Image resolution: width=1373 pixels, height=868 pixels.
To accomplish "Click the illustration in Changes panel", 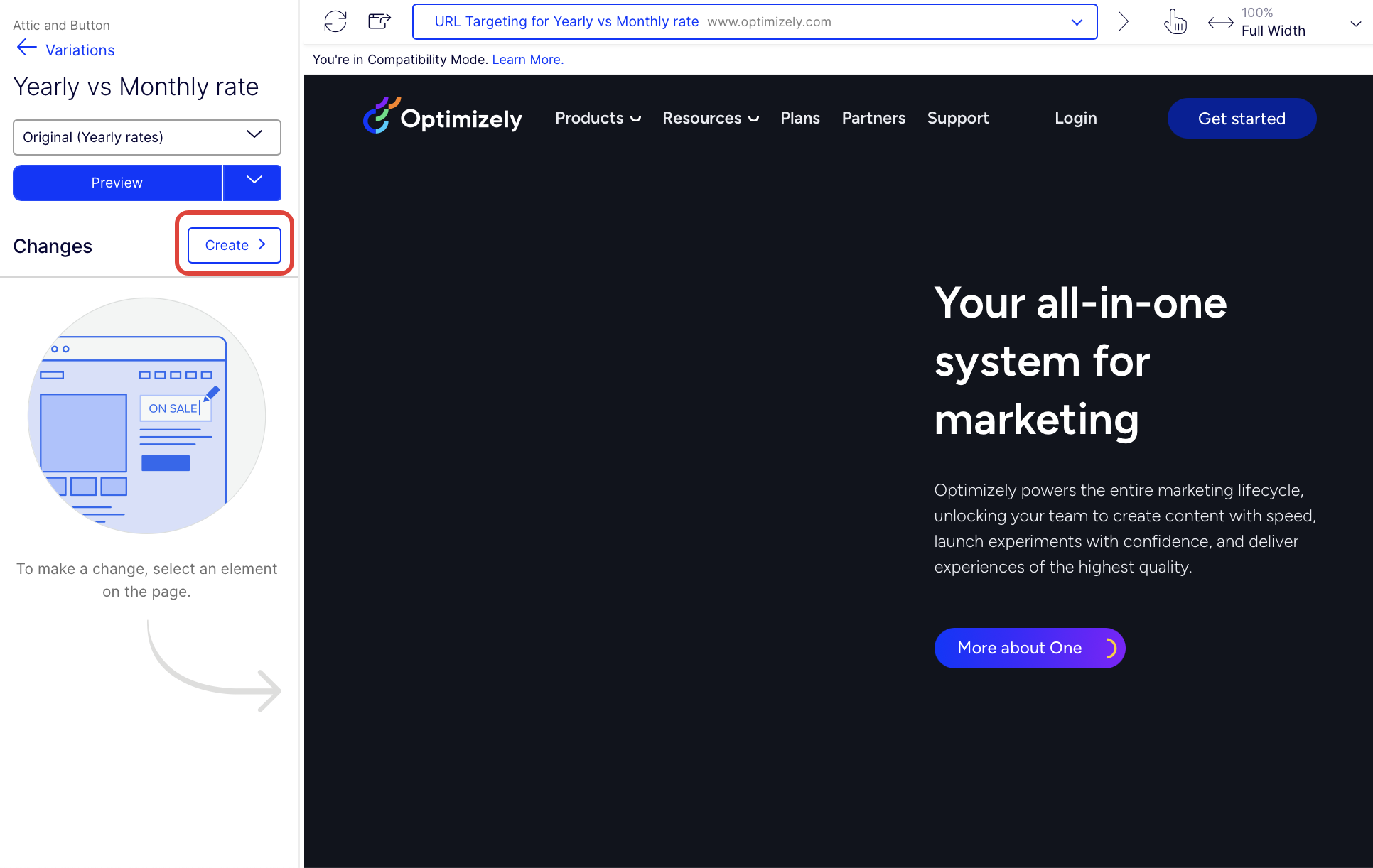I will [146, 416].
